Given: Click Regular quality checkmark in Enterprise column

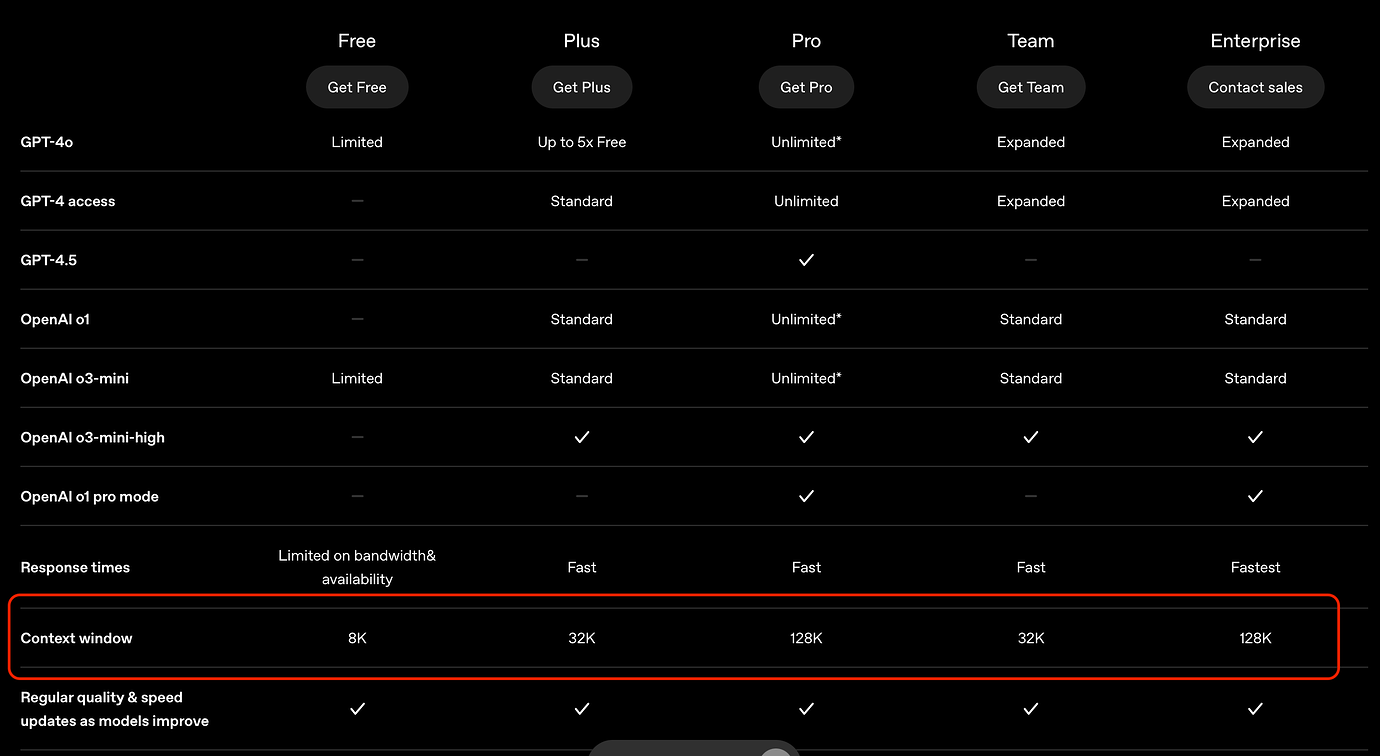Looking at the screenshot, I should (1255, 709).
